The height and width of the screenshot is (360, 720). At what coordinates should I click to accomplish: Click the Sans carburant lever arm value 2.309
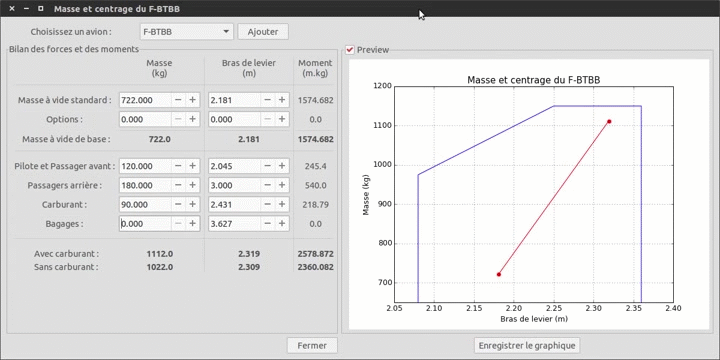click(248, 267)
